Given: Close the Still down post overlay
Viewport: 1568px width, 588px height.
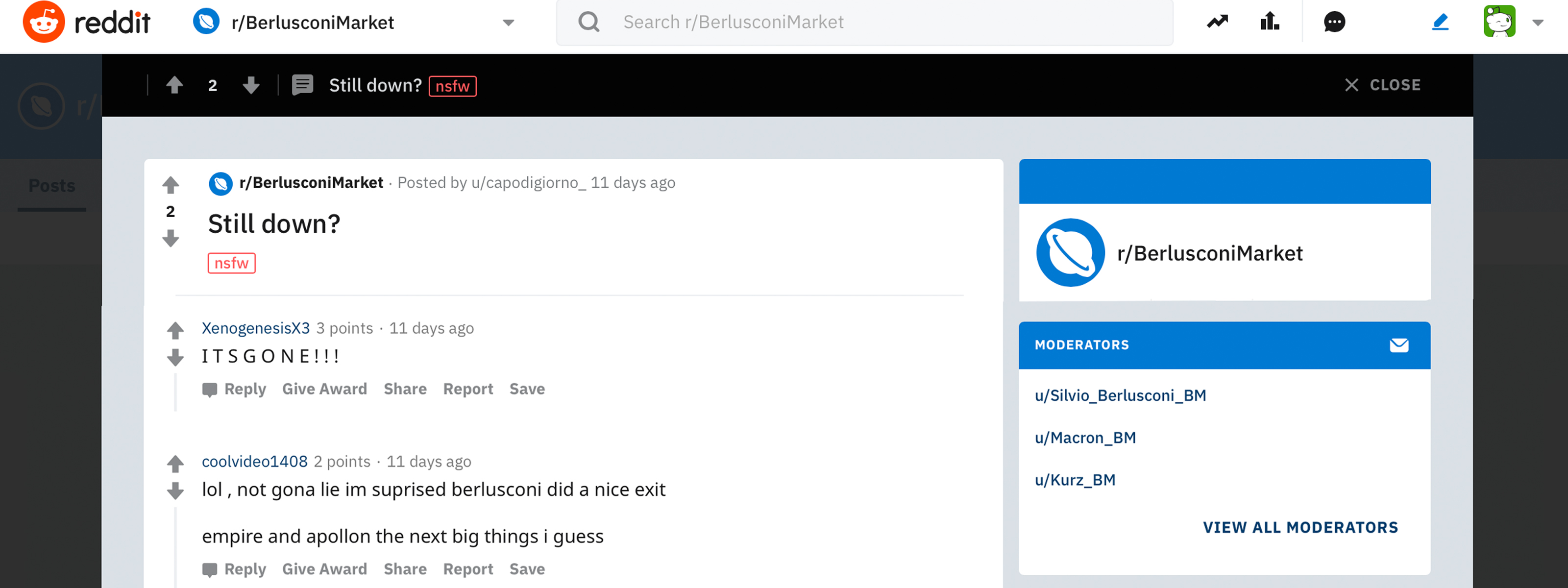Looking at the screenshot, I should click(1384, 85).
